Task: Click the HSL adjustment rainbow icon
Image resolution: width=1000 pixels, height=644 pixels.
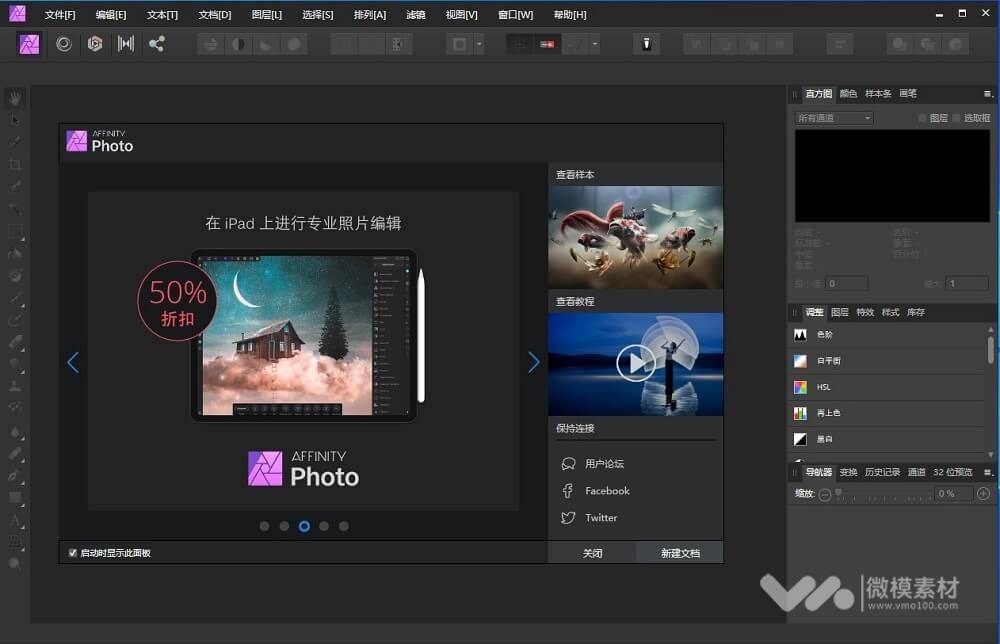Action: point(800,387)
